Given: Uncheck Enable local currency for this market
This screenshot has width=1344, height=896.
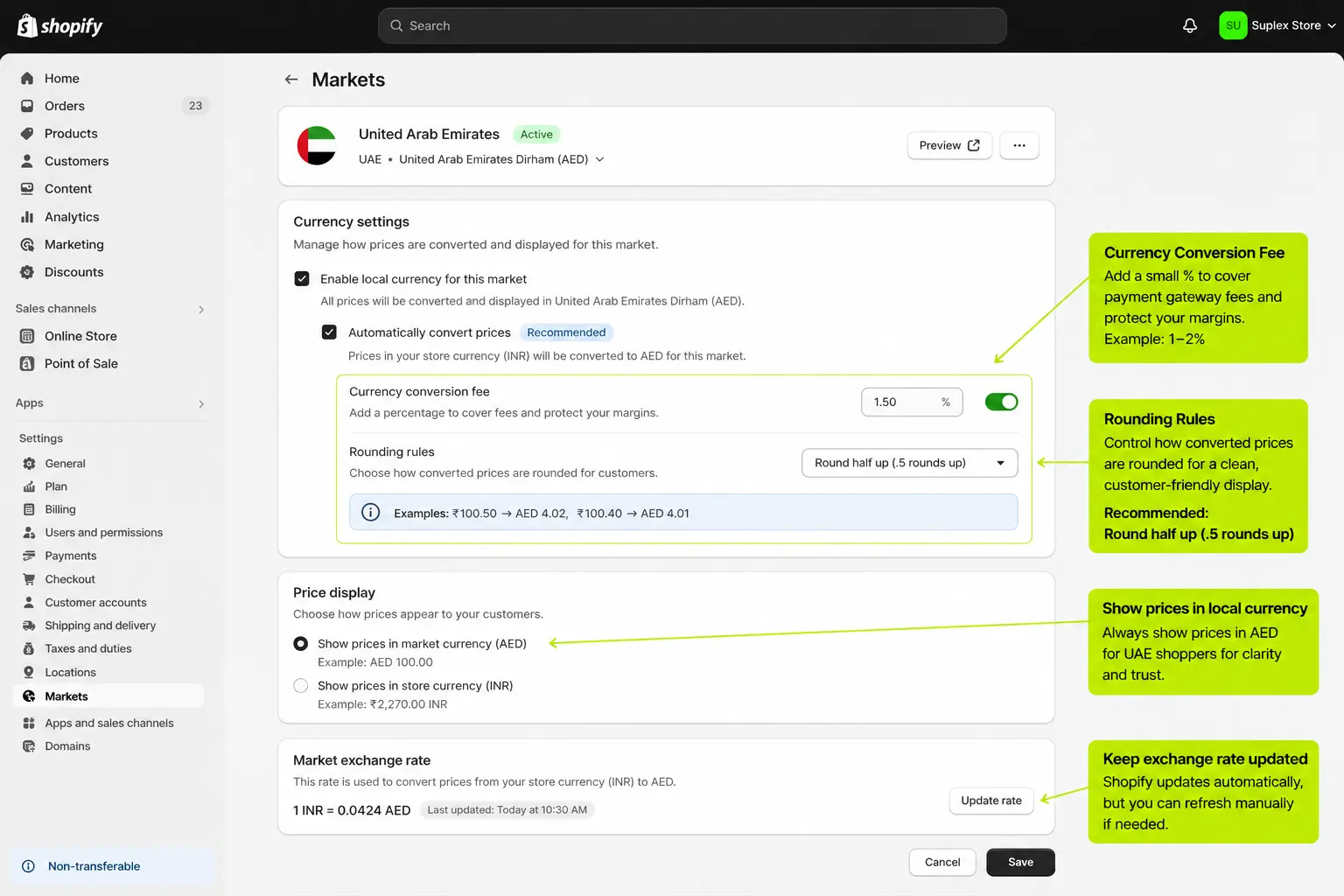Looking at the screenshot, I should pyautogui.click(x=302, y=279).
